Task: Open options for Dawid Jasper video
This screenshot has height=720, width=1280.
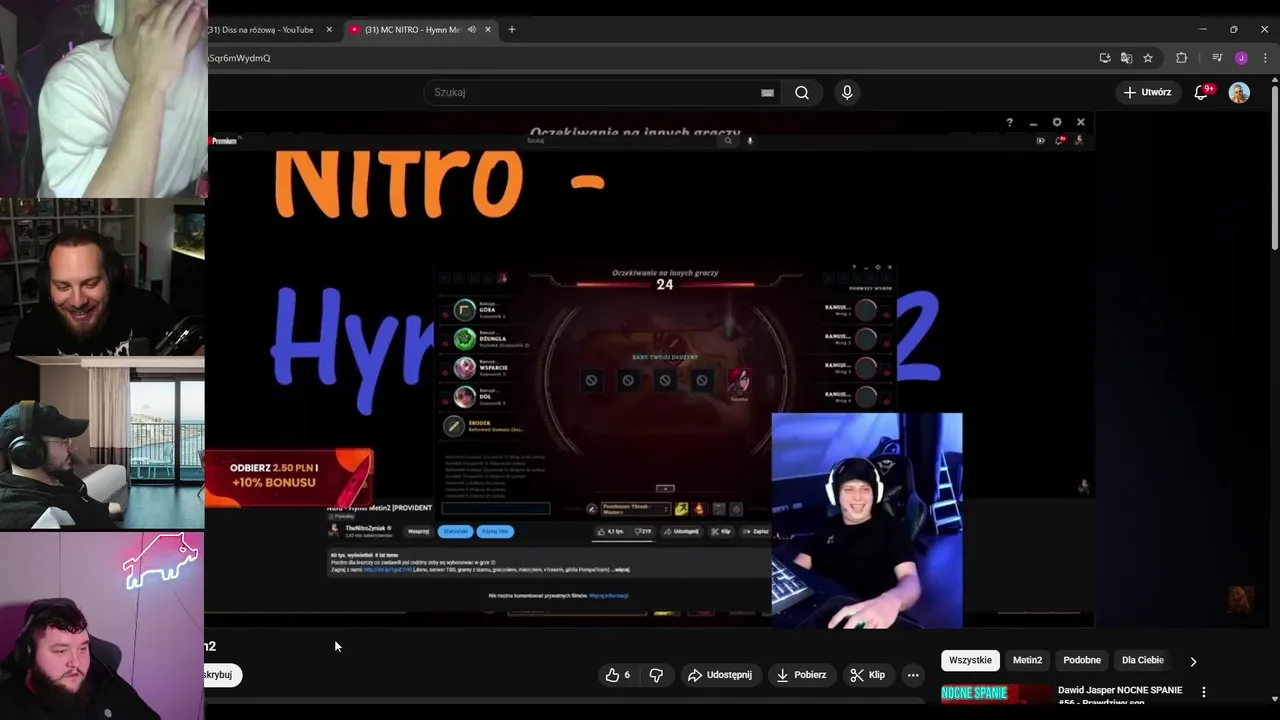Action: (x=1204, y=692)
